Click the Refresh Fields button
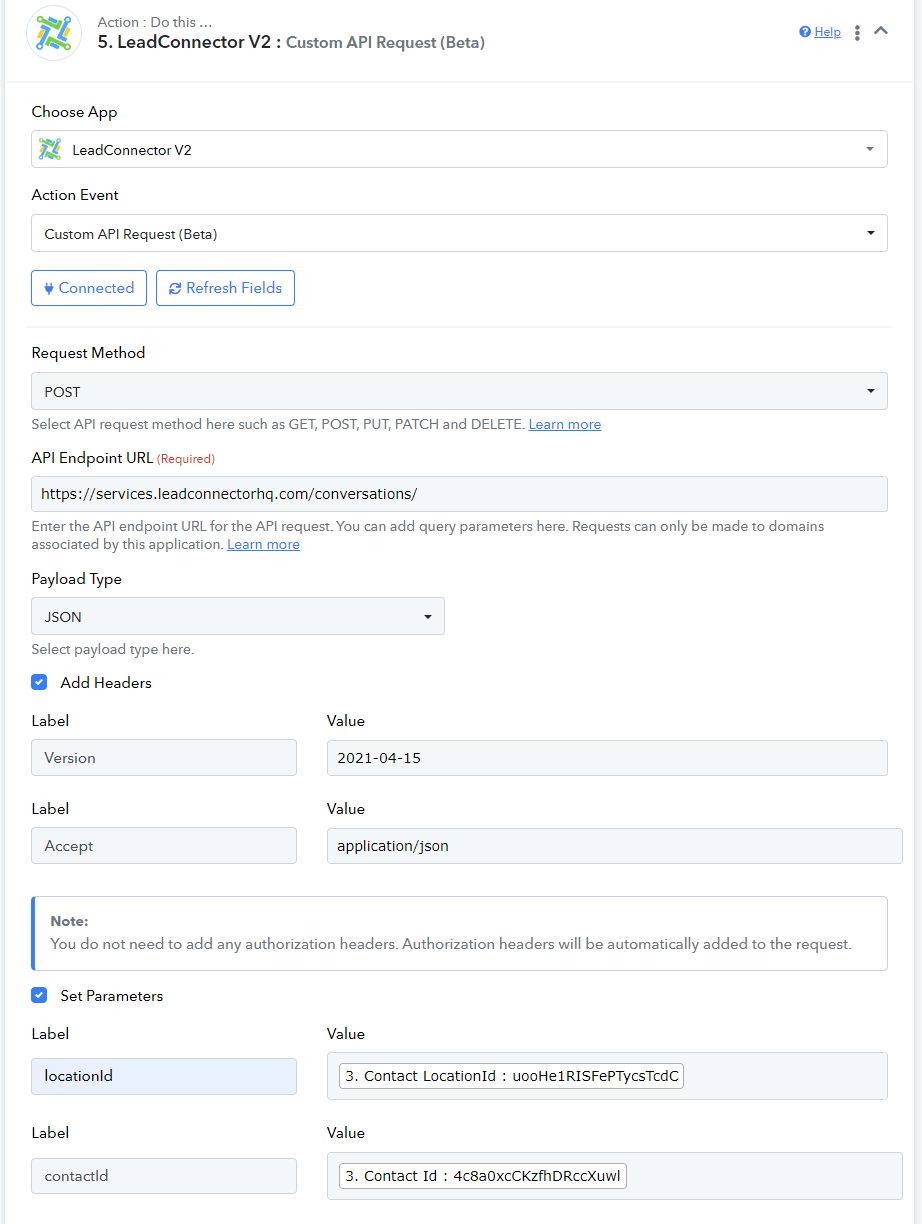This screenshot has height=1224, width=922. click(225, 288)
